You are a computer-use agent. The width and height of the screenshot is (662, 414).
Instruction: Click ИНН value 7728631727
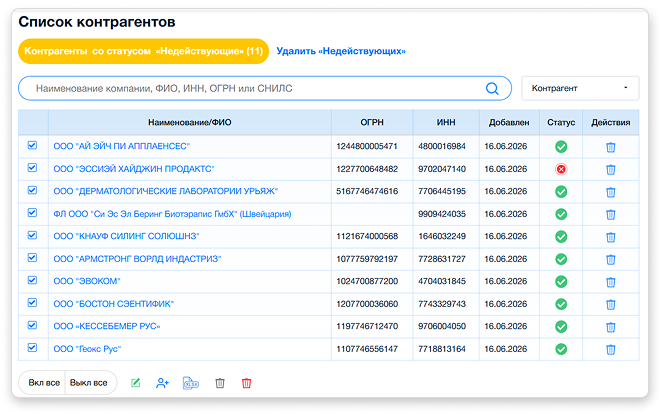pos(442,259)
